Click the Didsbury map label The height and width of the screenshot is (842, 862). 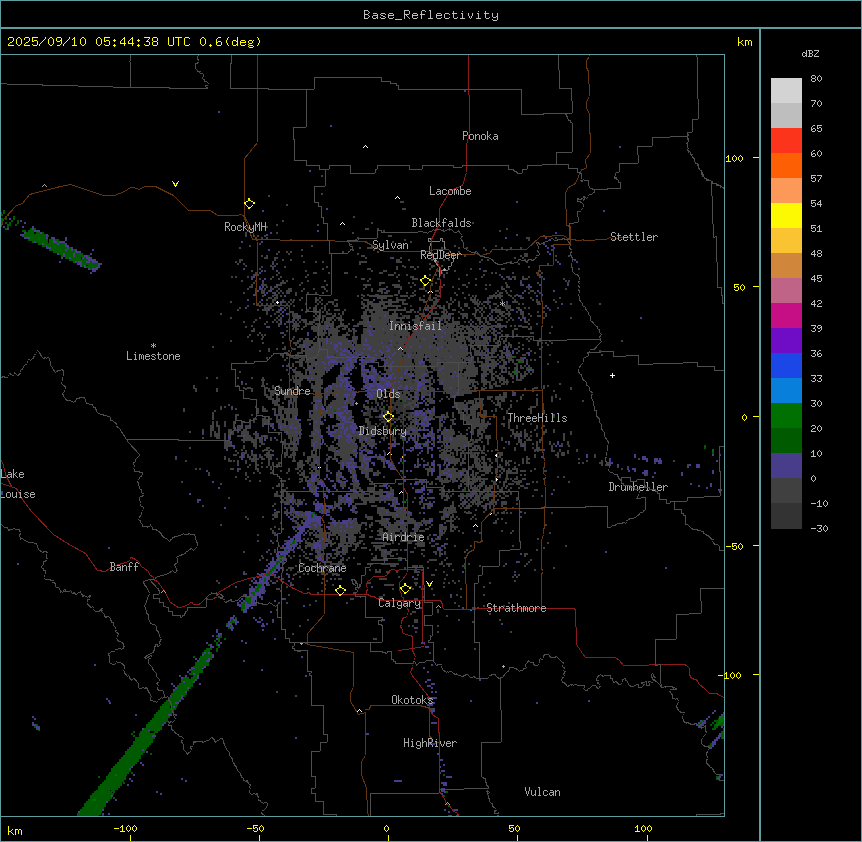coord(383,431)
